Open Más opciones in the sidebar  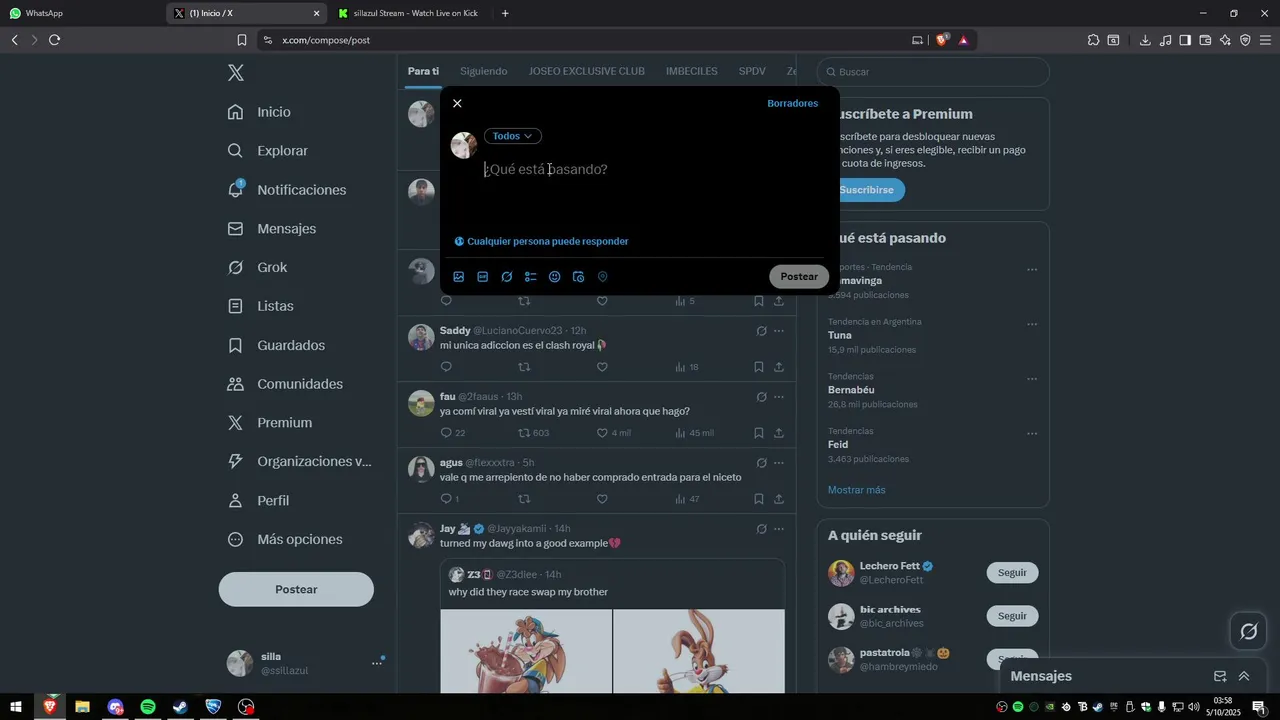tap(285, 539)
